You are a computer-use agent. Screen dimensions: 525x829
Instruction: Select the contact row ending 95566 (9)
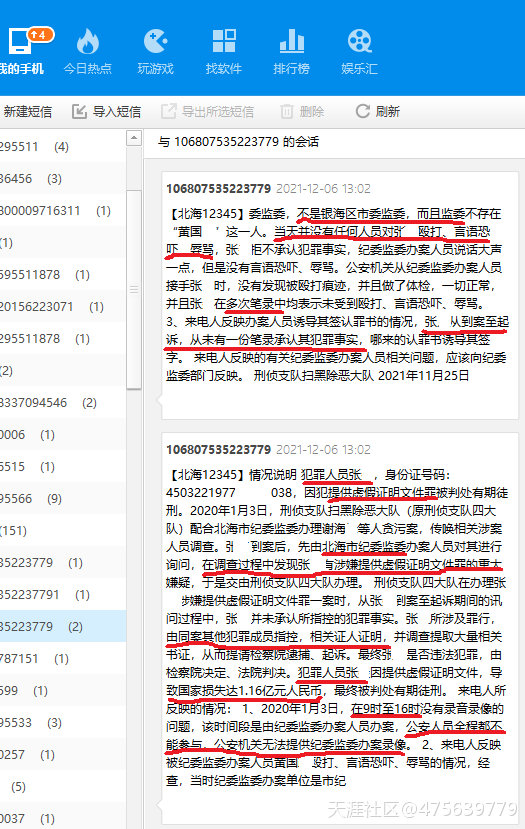63,499
